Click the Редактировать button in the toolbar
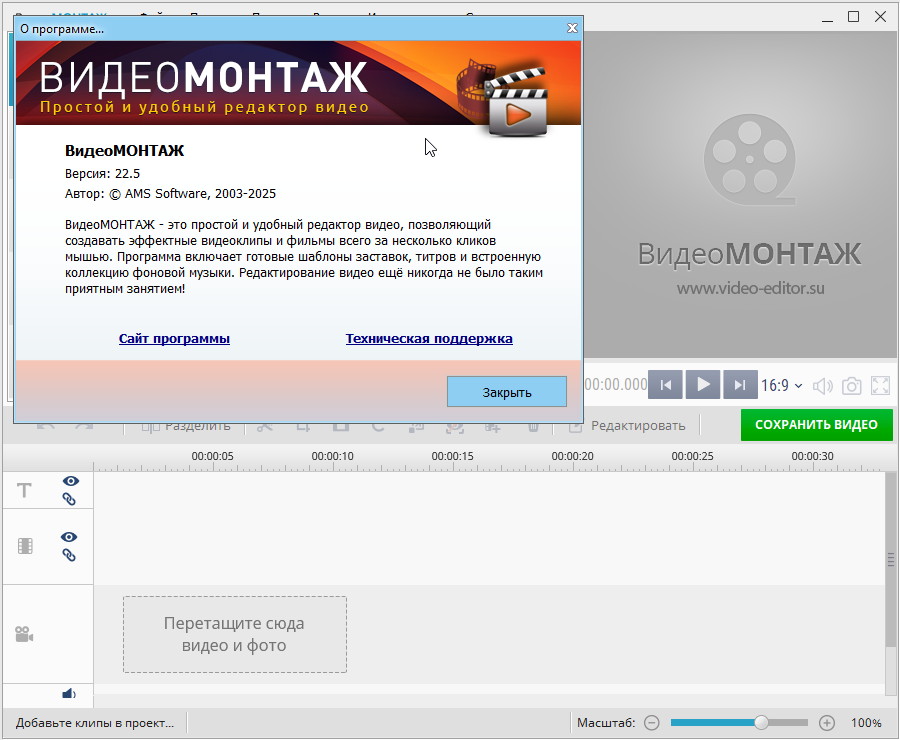900x740 pixels. point(627,425)
